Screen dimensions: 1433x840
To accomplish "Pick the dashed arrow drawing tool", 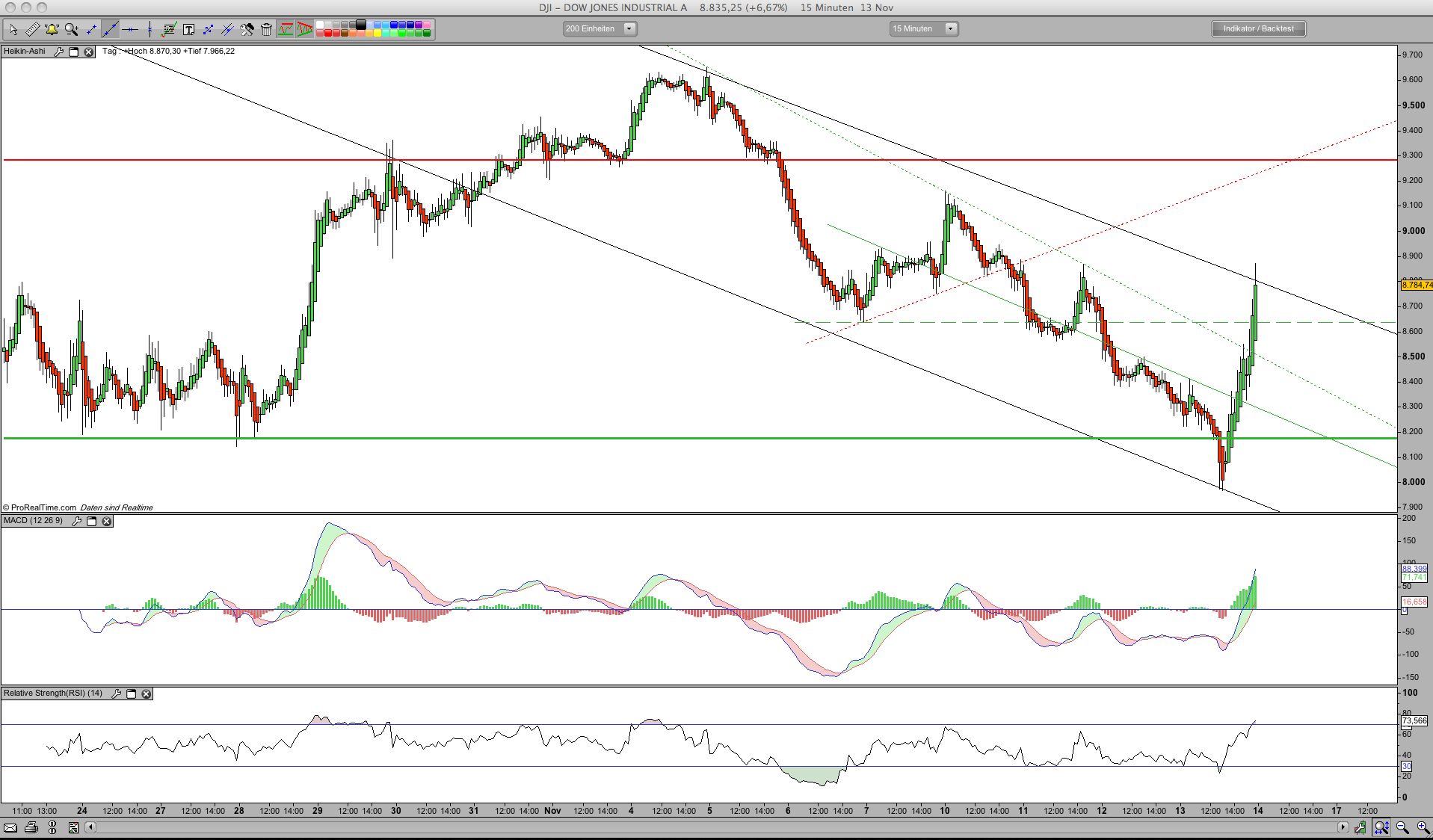I will [208, 29].
